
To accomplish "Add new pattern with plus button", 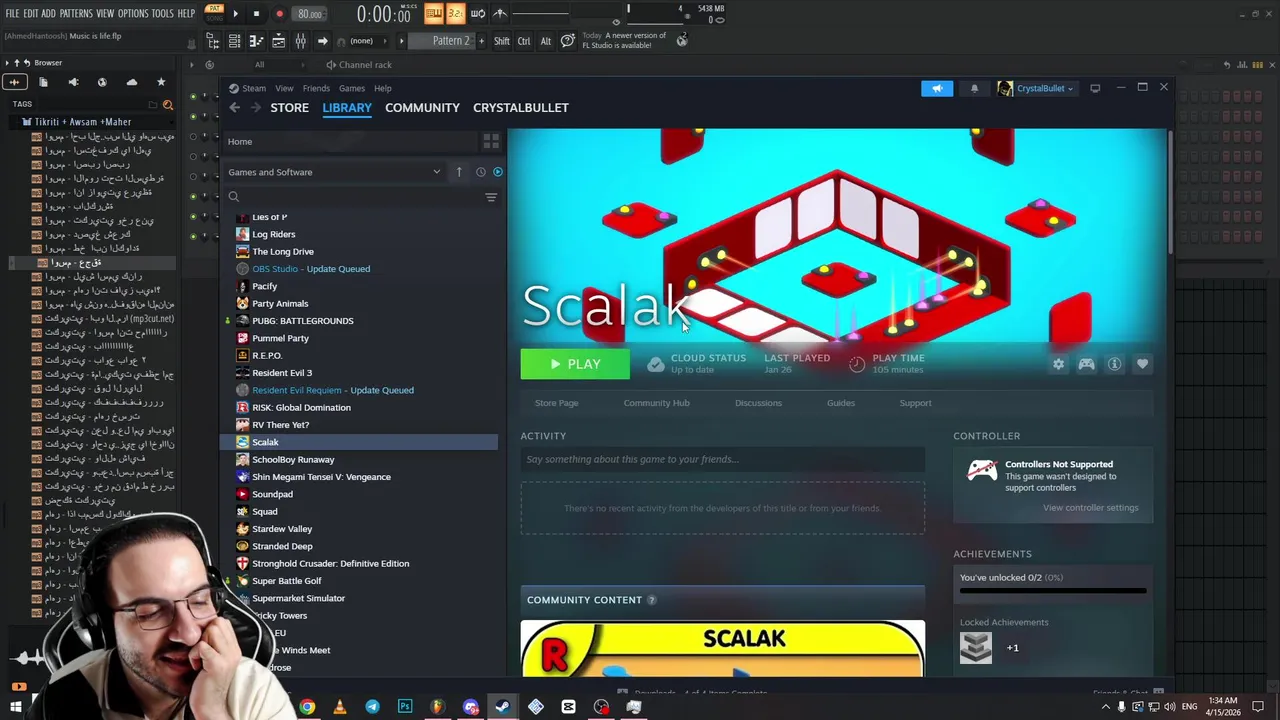I will [x=482, y=41].
